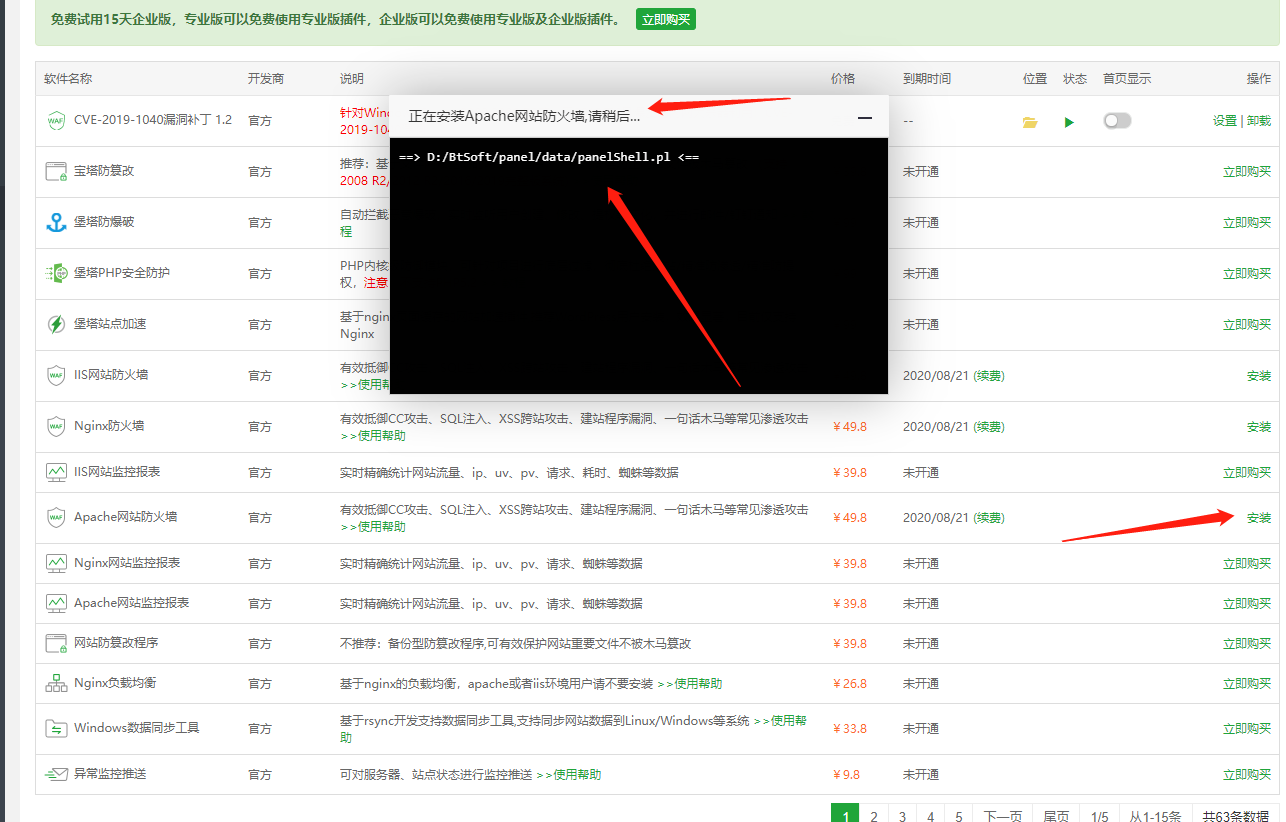Click the 堡塔防爆破 anchor icon
The width and height of the screenshot is (1286, 822).
(x=56, y=222)
